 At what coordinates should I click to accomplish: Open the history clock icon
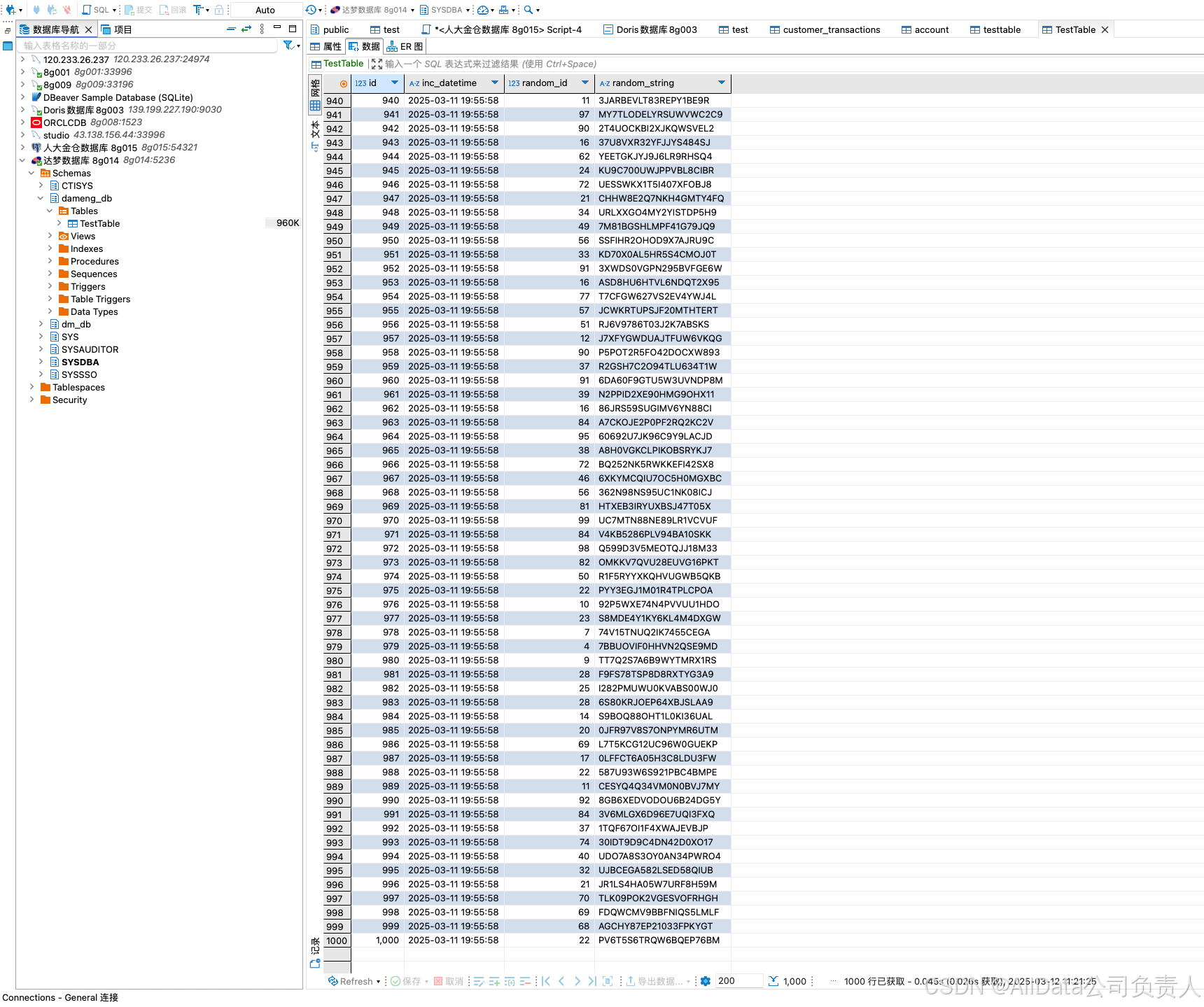tap(311, 10)
